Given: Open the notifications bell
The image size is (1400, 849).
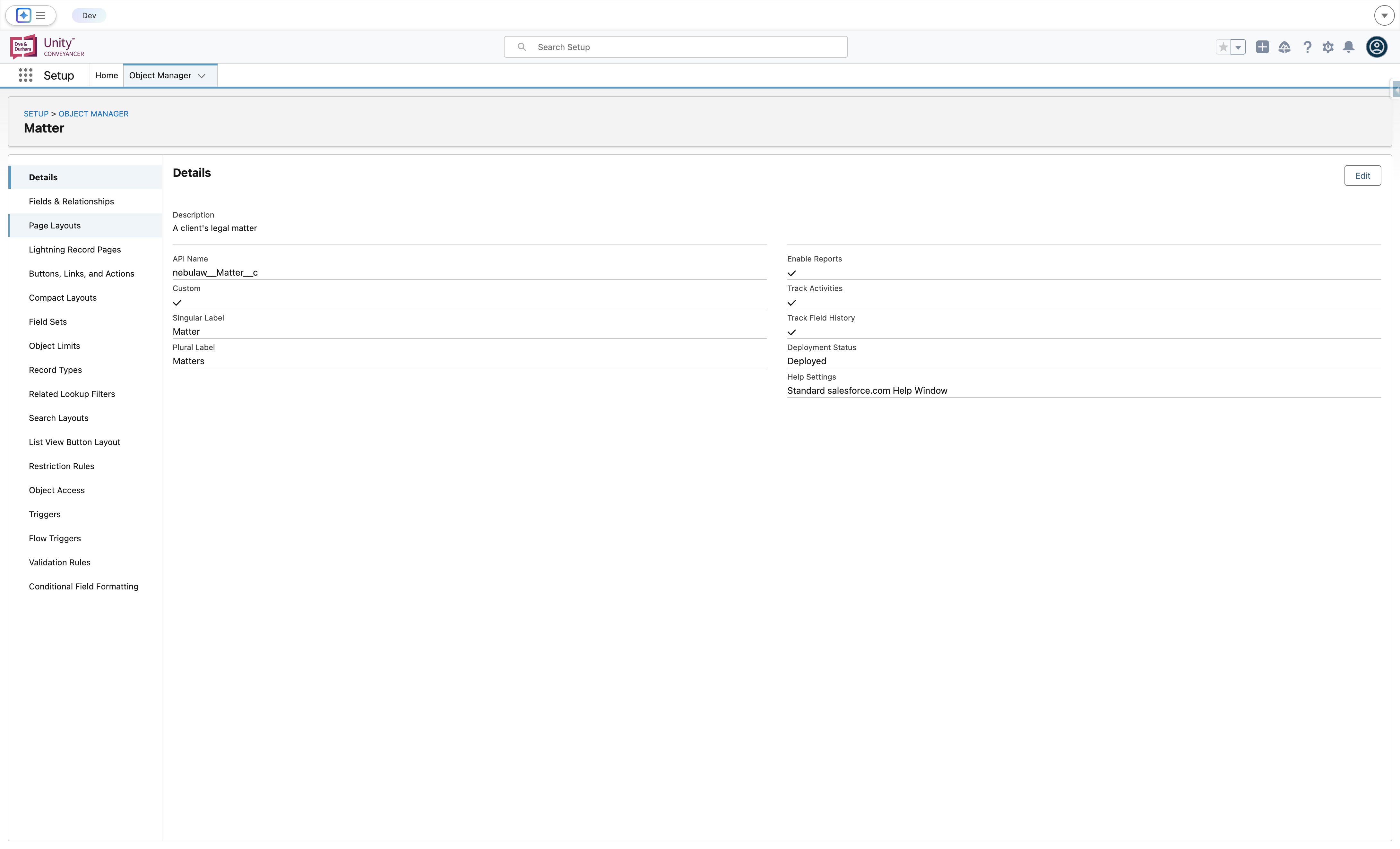Looking at the screenshot, I should (1349, 47).
